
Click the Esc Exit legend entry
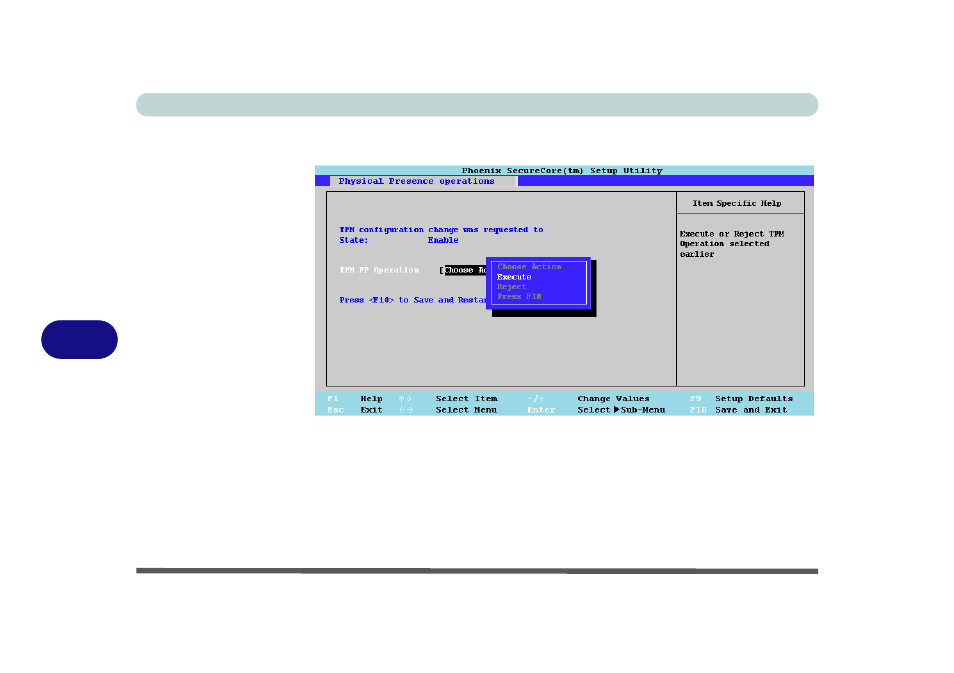click(355, 410)
